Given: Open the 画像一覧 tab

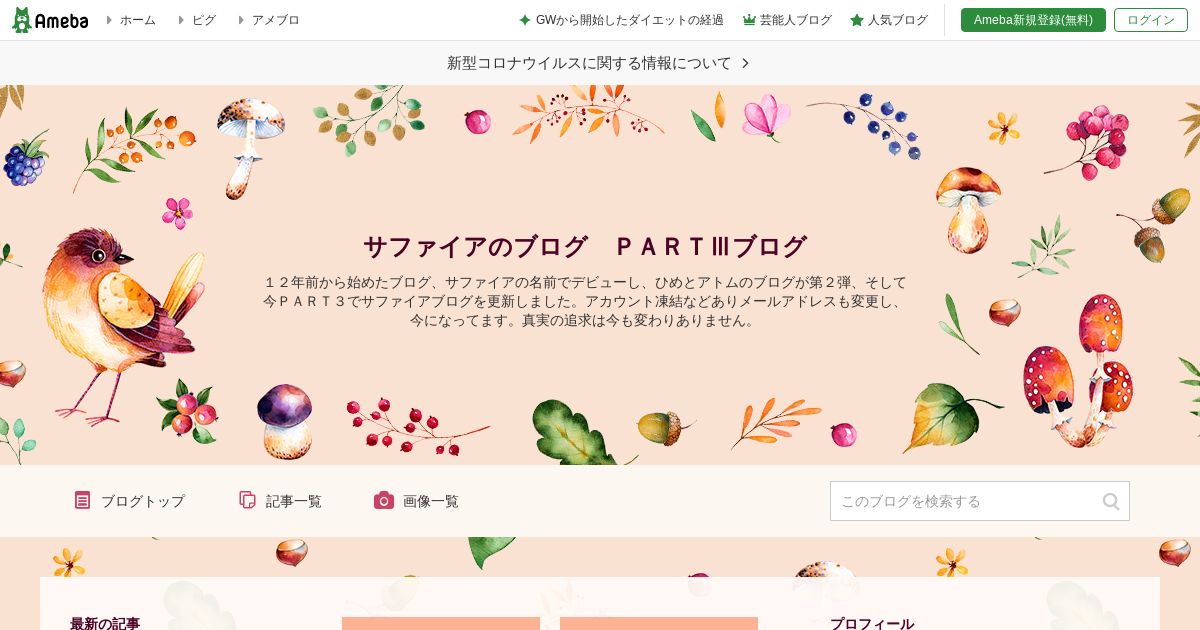Looking at the screenshot, I should point(417,501).
